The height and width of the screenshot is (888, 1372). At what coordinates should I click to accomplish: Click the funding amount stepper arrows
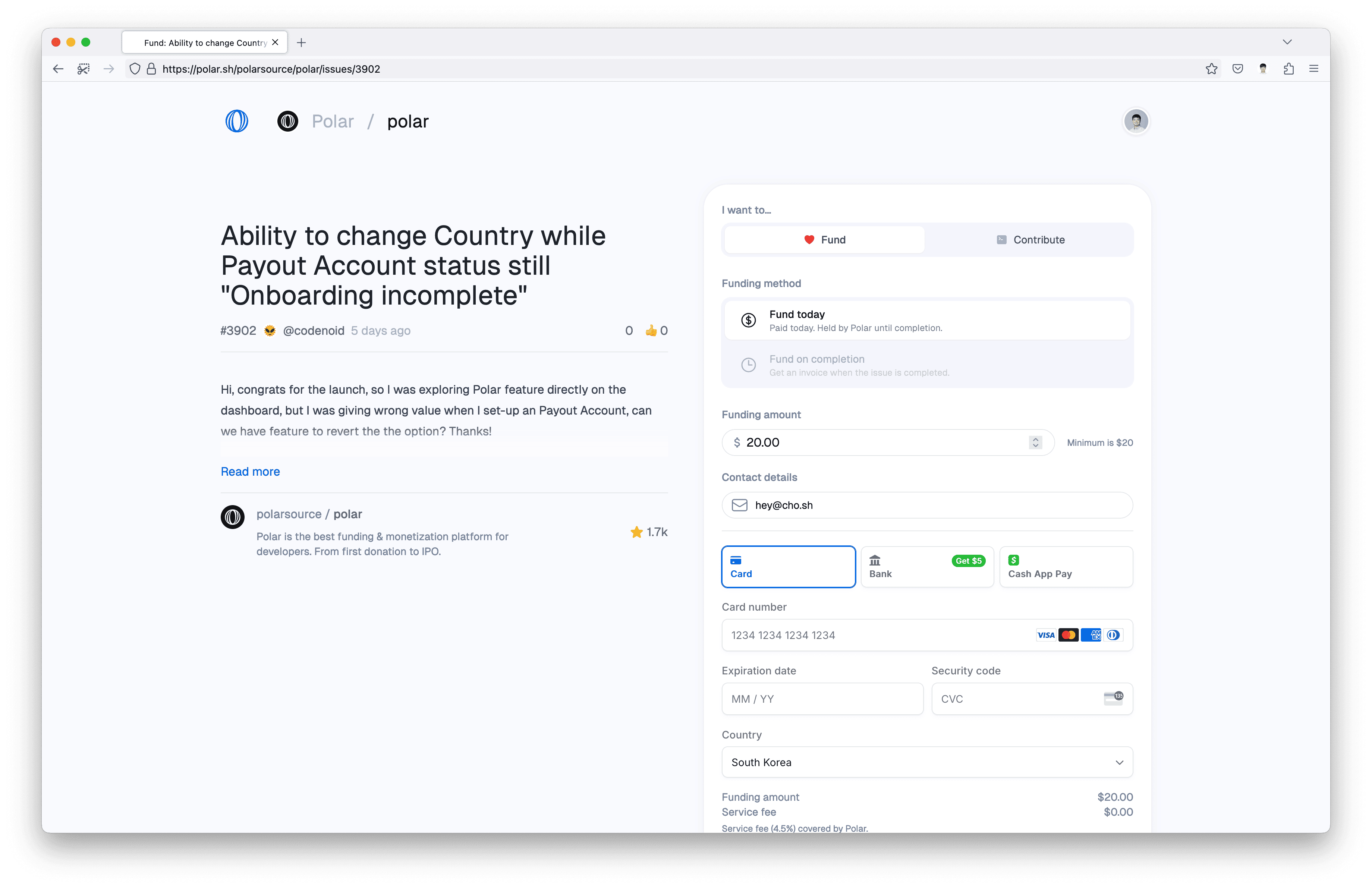click(x=1035, y=443)
